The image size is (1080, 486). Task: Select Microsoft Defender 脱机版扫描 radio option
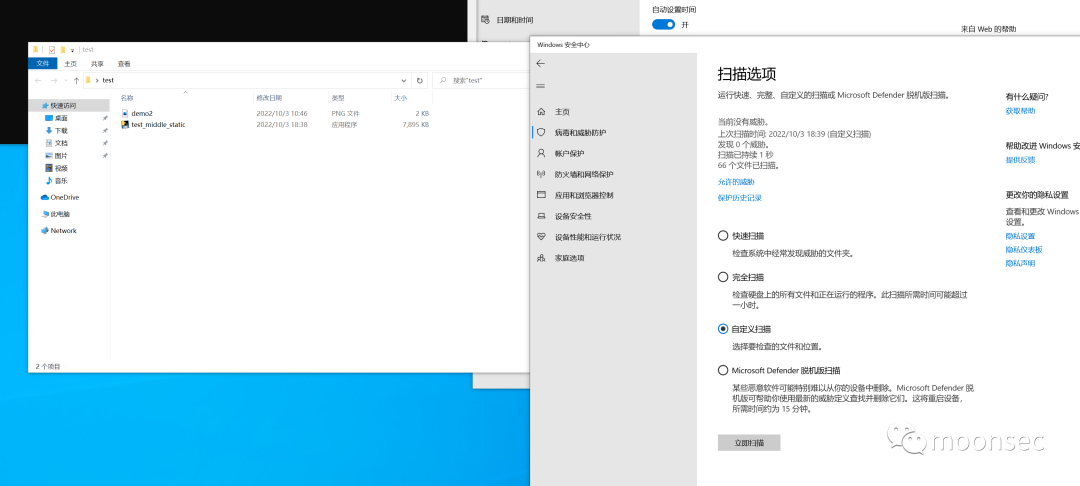(x=723, y=370)
